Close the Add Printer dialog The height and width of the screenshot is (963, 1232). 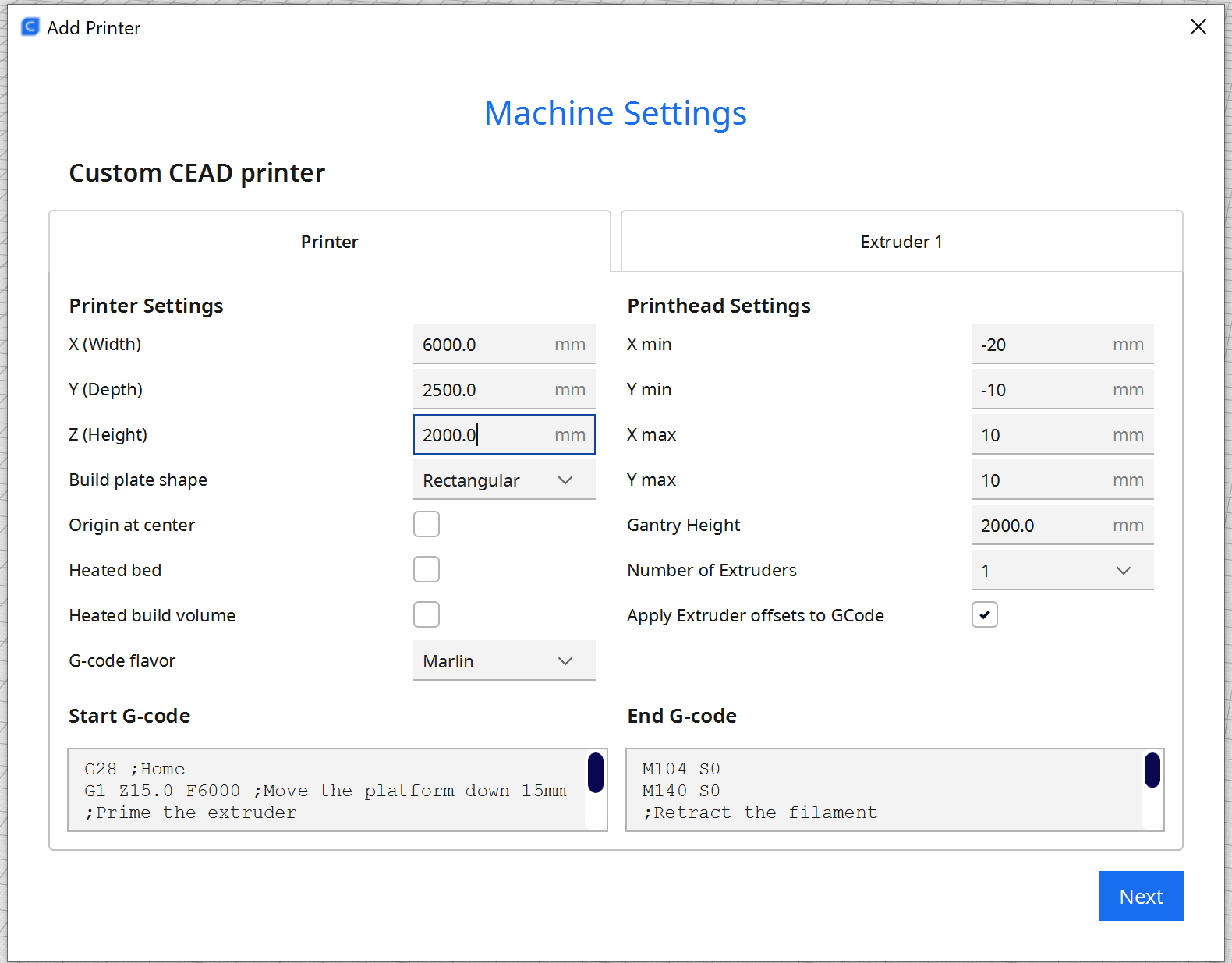[x=1198, y=27]
